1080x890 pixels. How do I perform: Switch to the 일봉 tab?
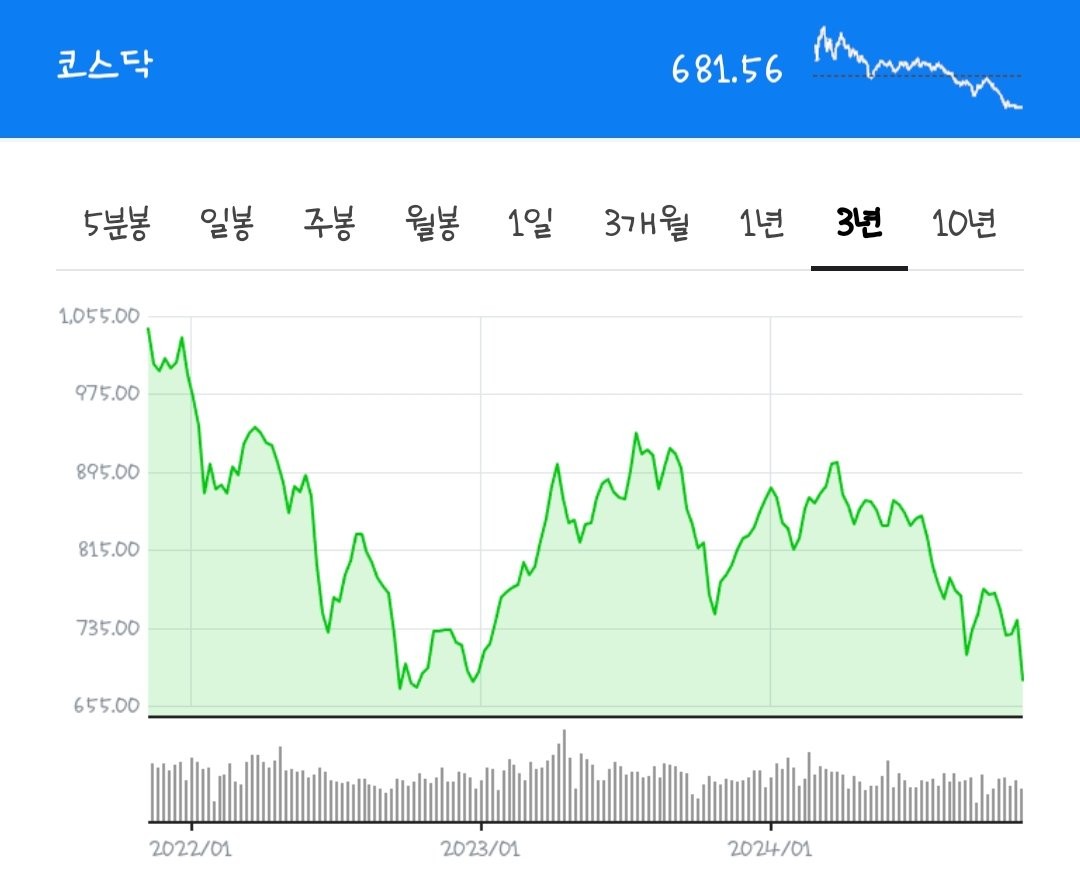pos(227,223)
